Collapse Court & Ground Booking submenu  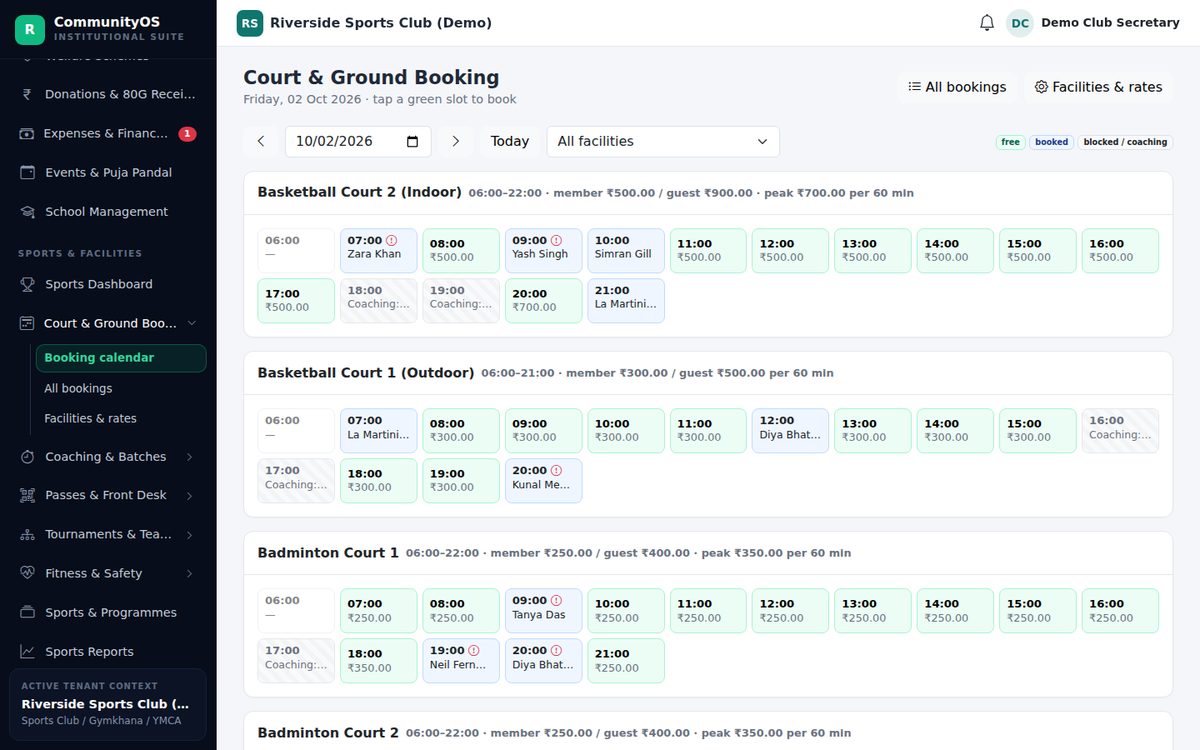[192, 323]
